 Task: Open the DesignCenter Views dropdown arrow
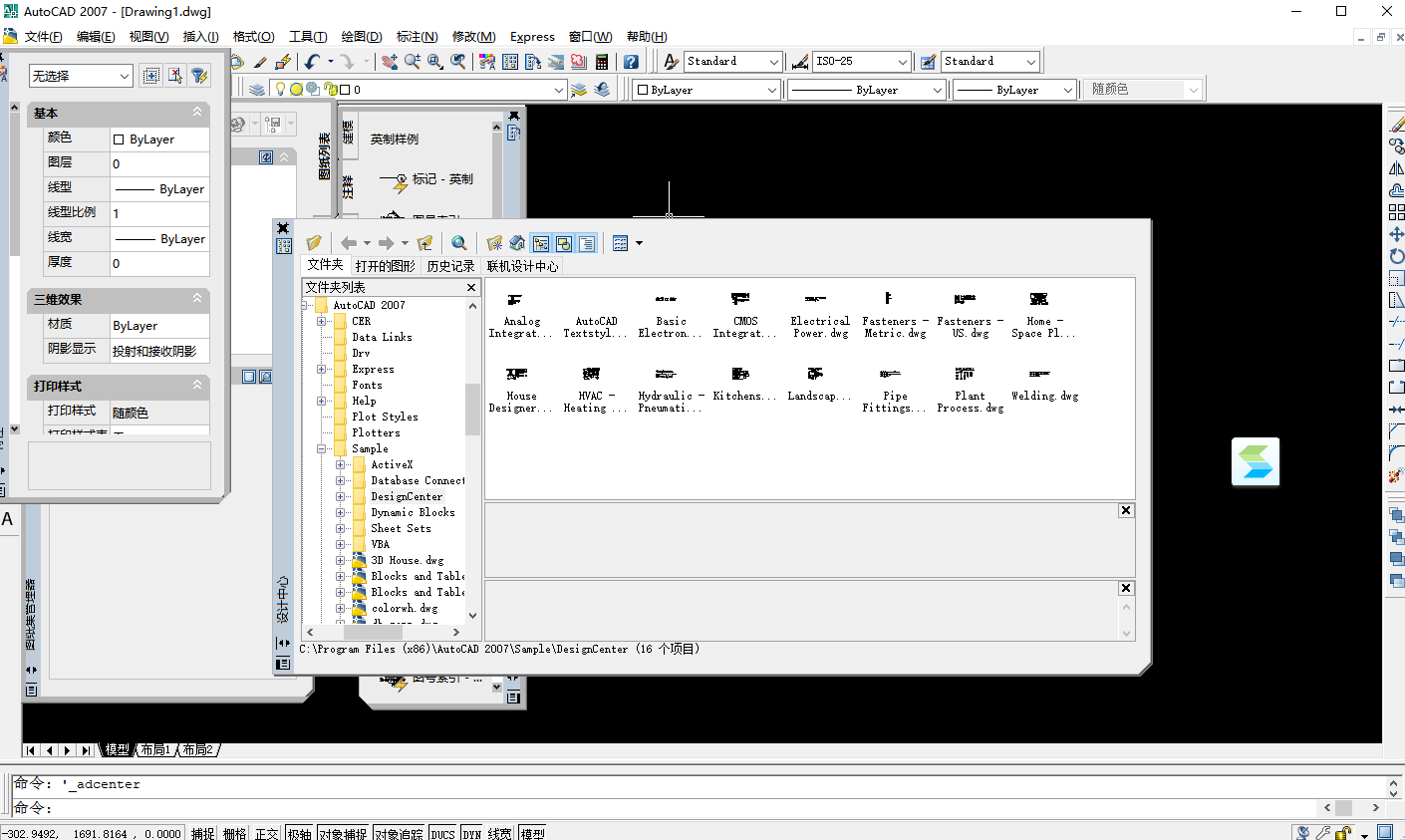click(639, 243)
